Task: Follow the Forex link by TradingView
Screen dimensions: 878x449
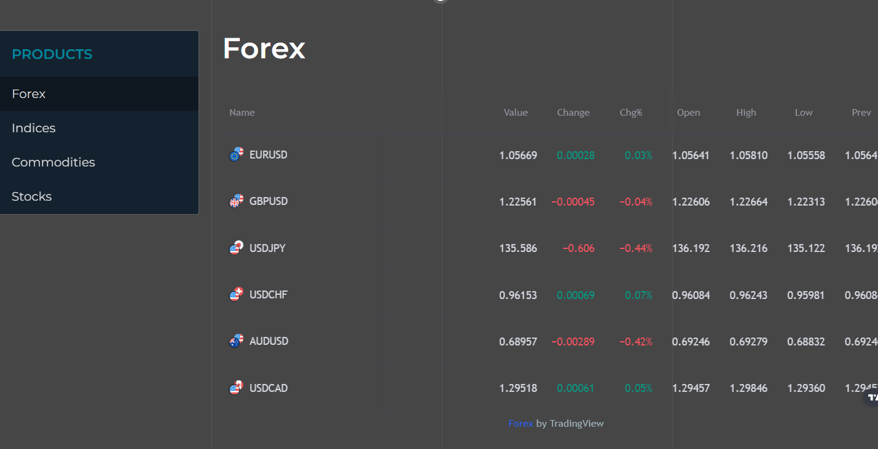Action: point(520,423)
